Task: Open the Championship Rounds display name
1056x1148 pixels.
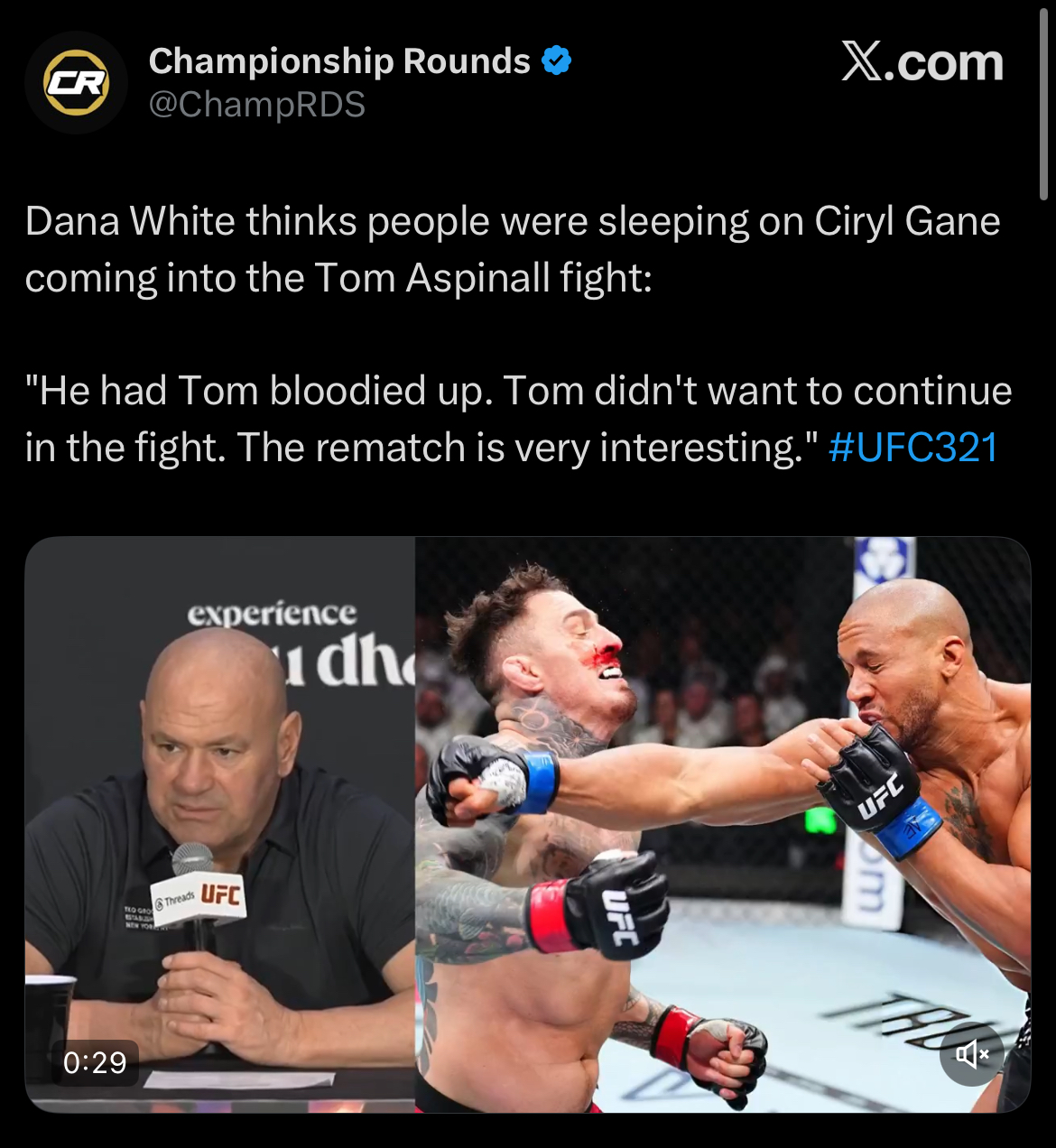Action: pyautogui.click(x=339, y=60)
